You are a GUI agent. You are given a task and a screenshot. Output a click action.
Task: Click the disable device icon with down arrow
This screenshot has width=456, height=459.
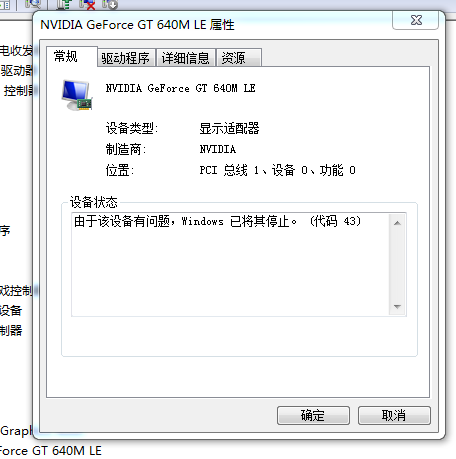[110, 4]
